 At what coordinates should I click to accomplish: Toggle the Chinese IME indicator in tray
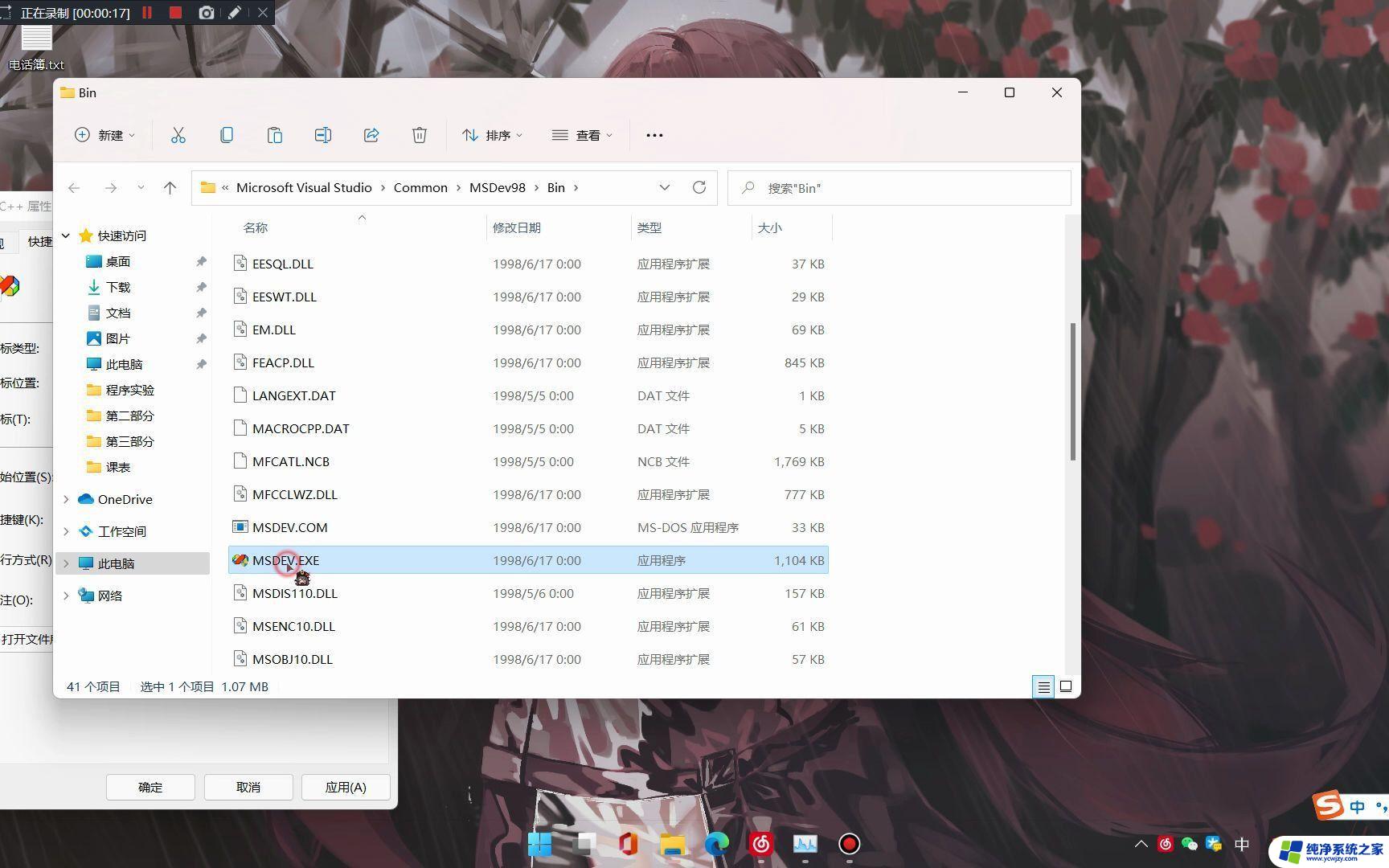tap(1242, 844)
